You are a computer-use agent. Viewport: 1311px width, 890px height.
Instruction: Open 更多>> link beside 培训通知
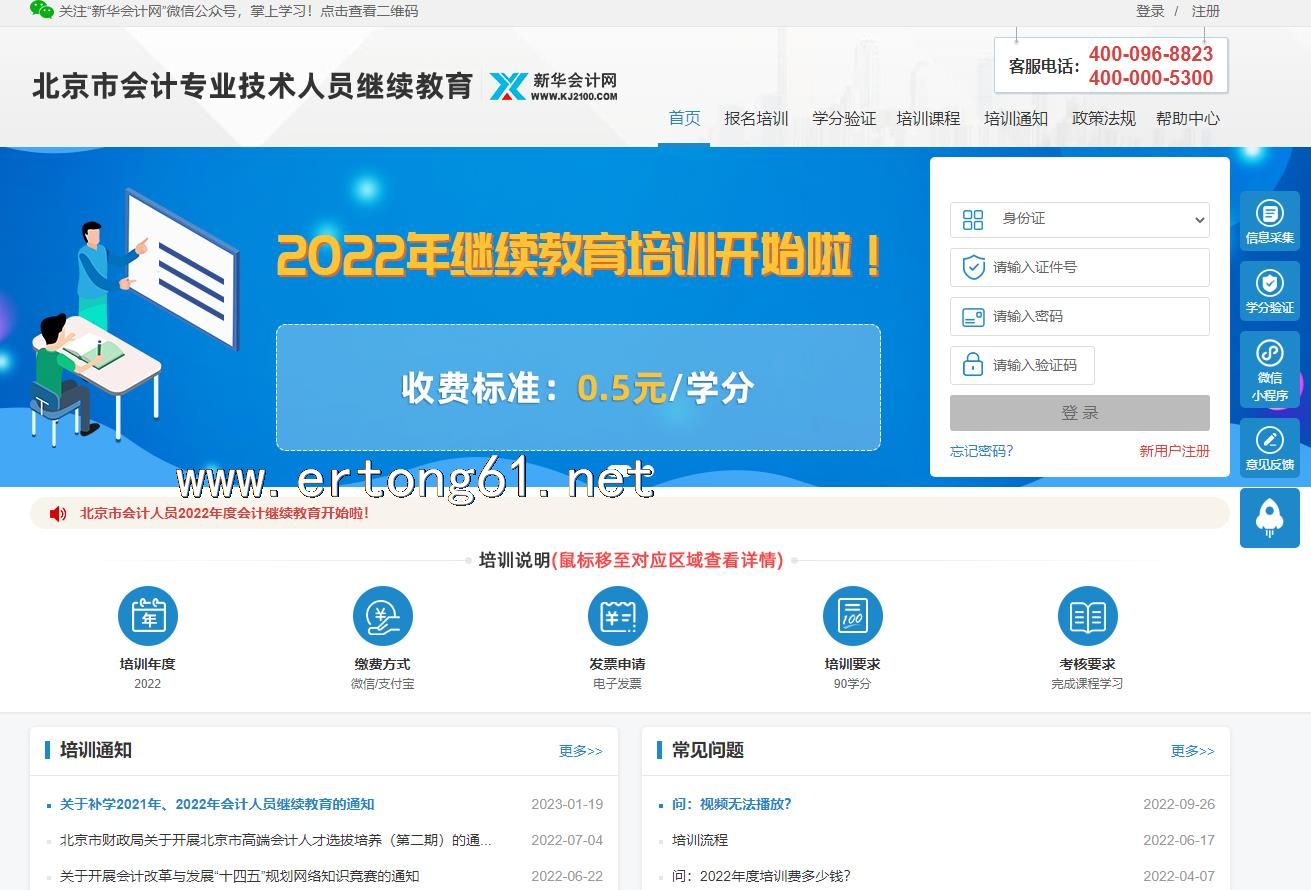tap(580, 751)
